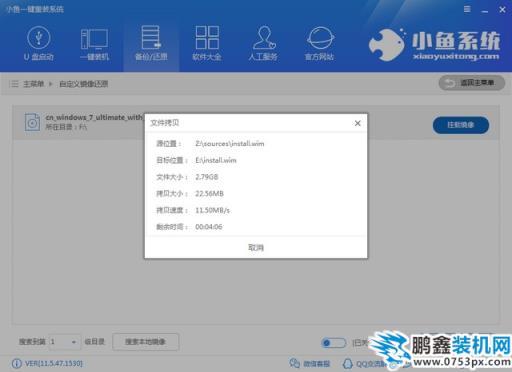The height and width of the screenshot is (372, 512).
Task: Click 取消 to cancel file copy
Action: tap(256, 247)
